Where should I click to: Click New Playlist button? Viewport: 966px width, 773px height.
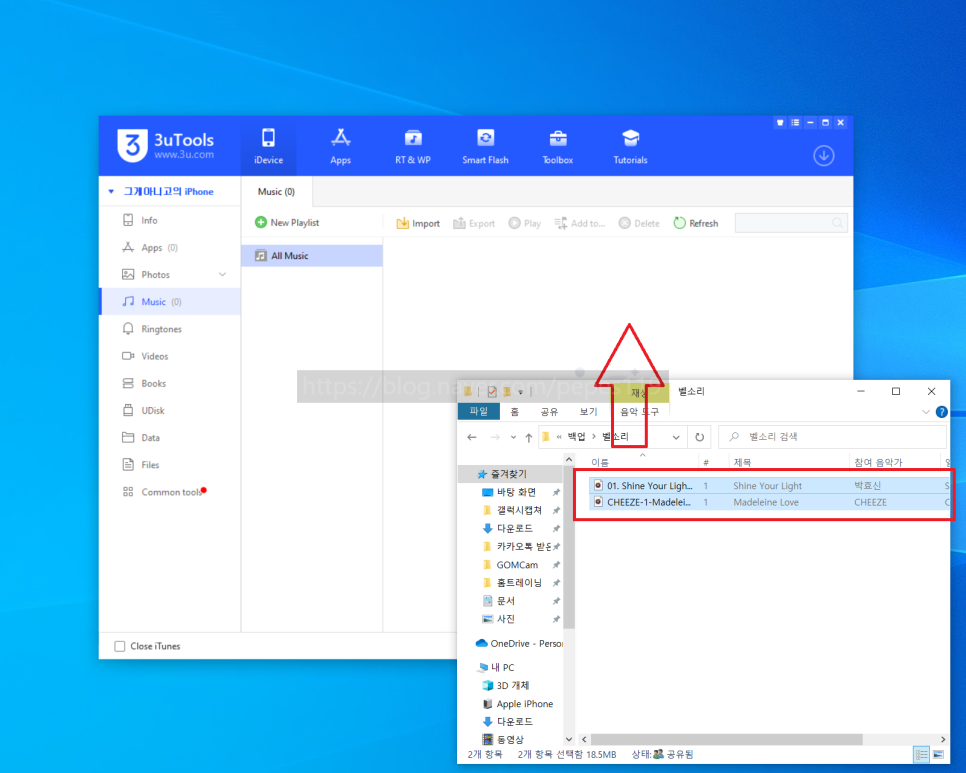coord(287,222)
